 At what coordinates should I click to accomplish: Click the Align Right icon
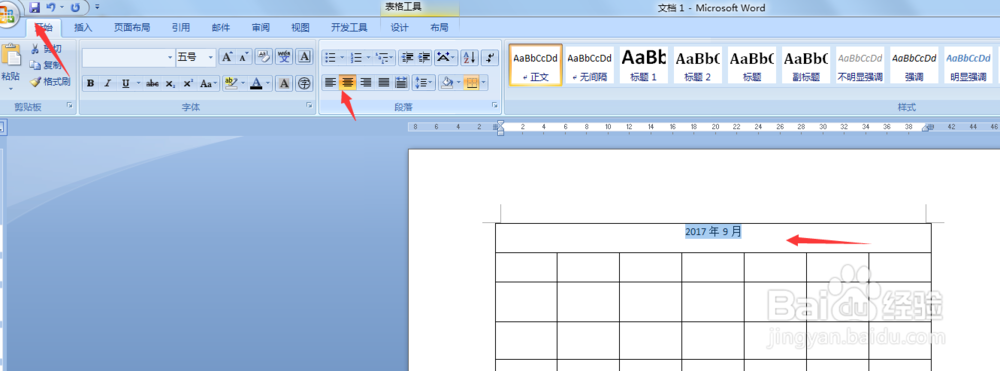click(365, 82)
